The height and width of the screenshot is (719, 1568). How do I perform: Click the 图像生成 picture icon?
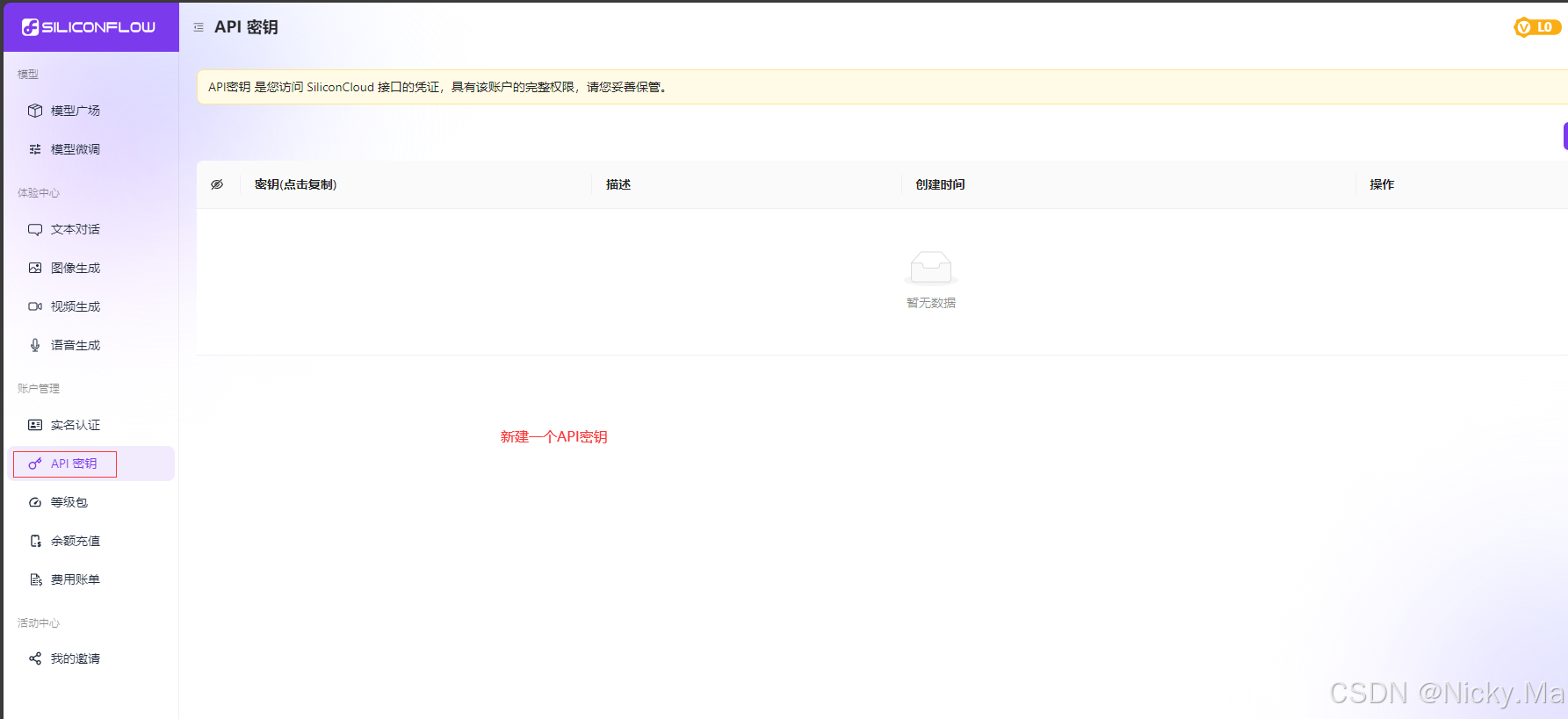point(35,268)
